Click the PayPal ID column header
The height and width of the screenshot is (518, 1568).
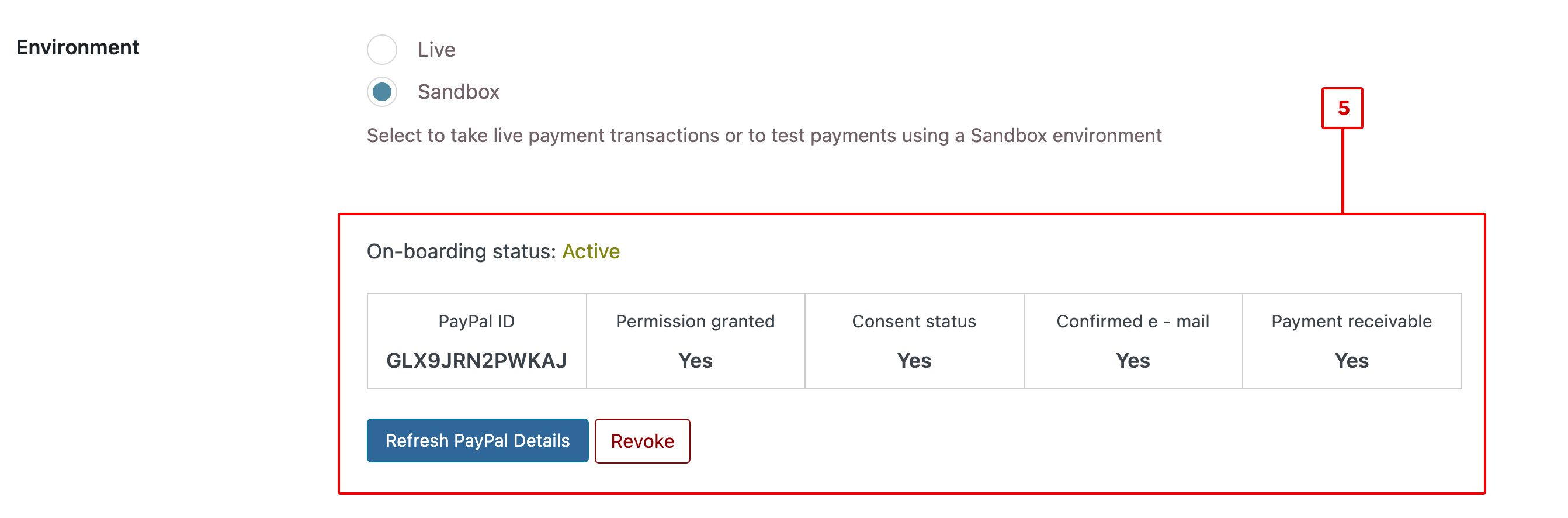tap(477, 321)
